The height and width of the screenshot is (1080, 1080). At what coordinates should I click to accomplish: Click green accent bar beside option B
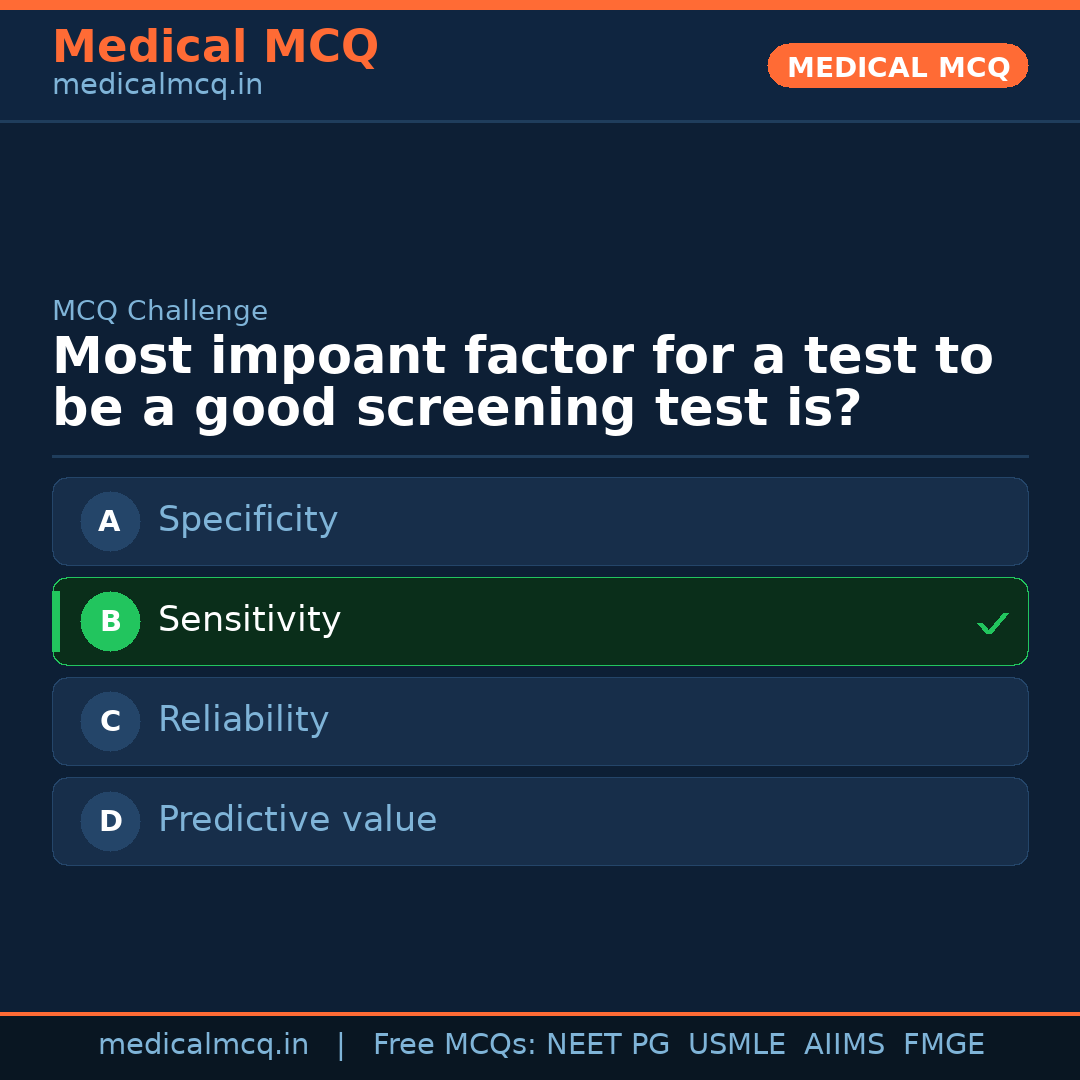[x=56, y=621]
